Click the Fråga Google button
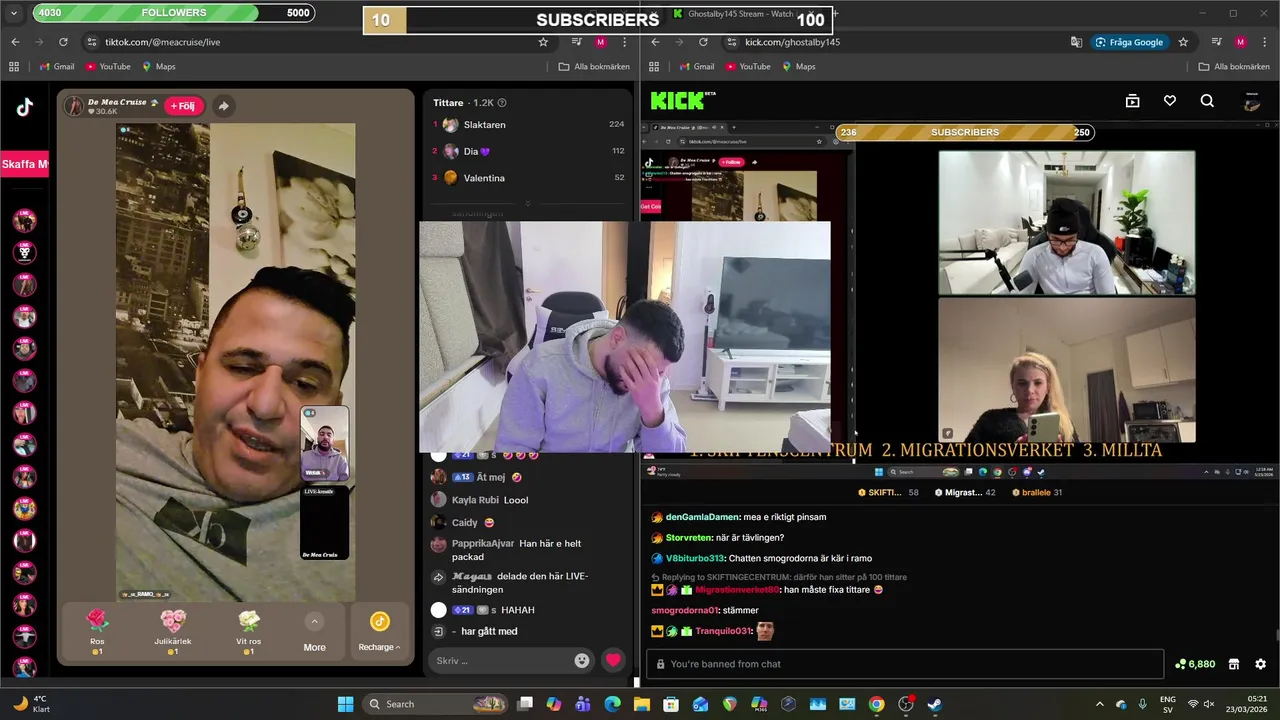Viewport: 1280px width, 720px height. 1129,42
